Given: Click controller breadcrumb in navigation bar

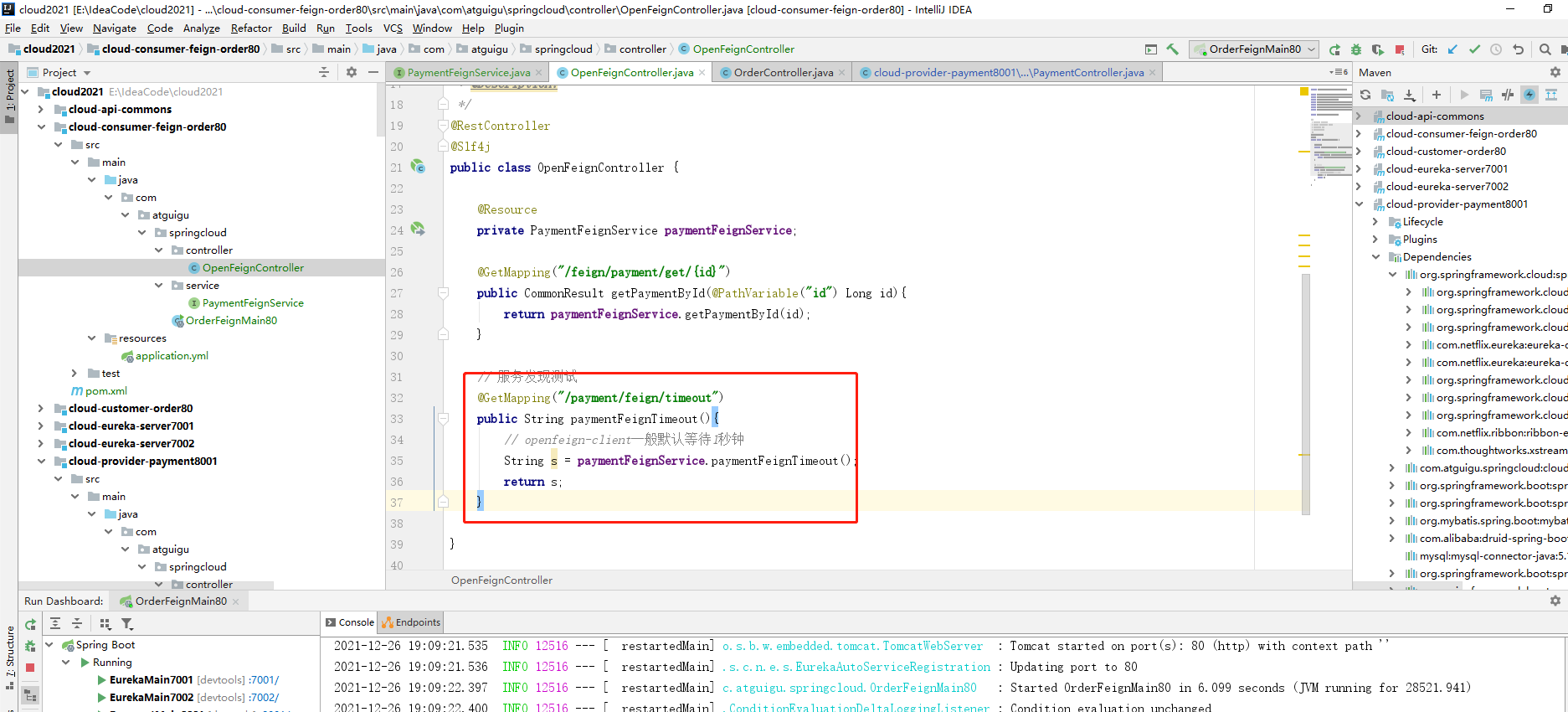Looking at the screenshot, I should tap(635, 49).
